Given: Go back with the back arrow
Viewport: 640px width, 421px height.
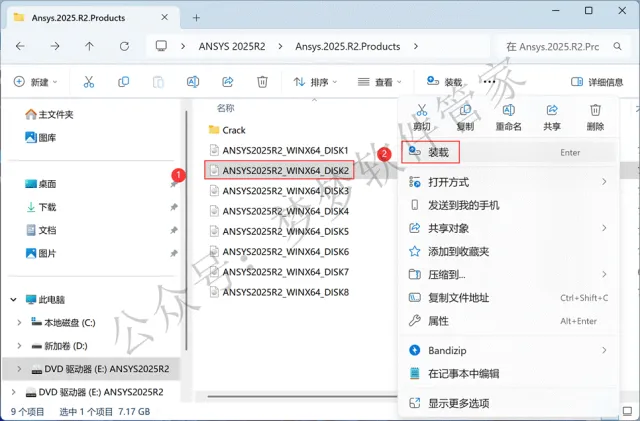Looking at the screenshot, I should 20,46.
